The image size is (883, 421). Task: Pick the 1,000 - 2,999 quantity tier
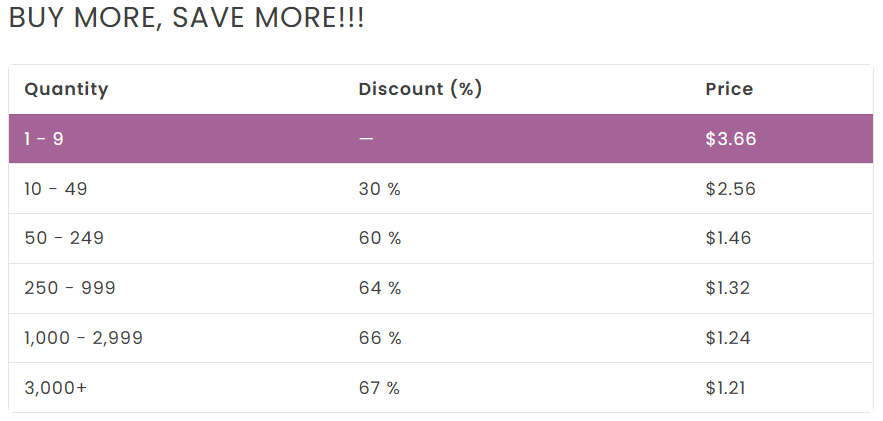[x=83, y=338]
